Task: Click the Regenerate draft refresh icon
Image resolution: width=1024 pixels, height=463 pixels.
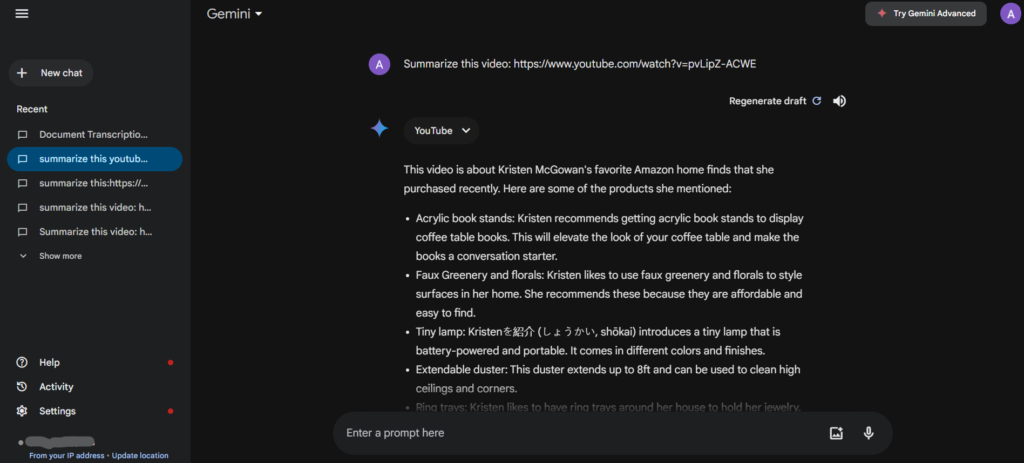Action: [x=816, y=101]
